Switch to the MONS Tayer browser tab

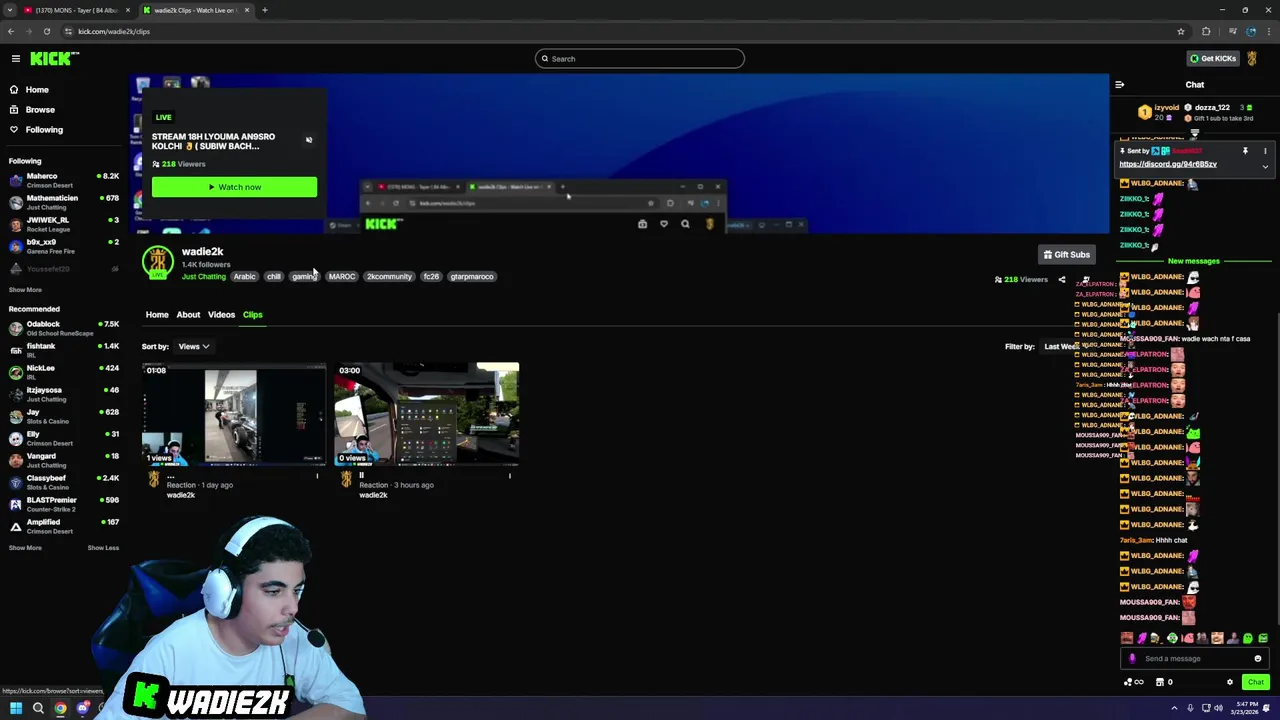78,10
